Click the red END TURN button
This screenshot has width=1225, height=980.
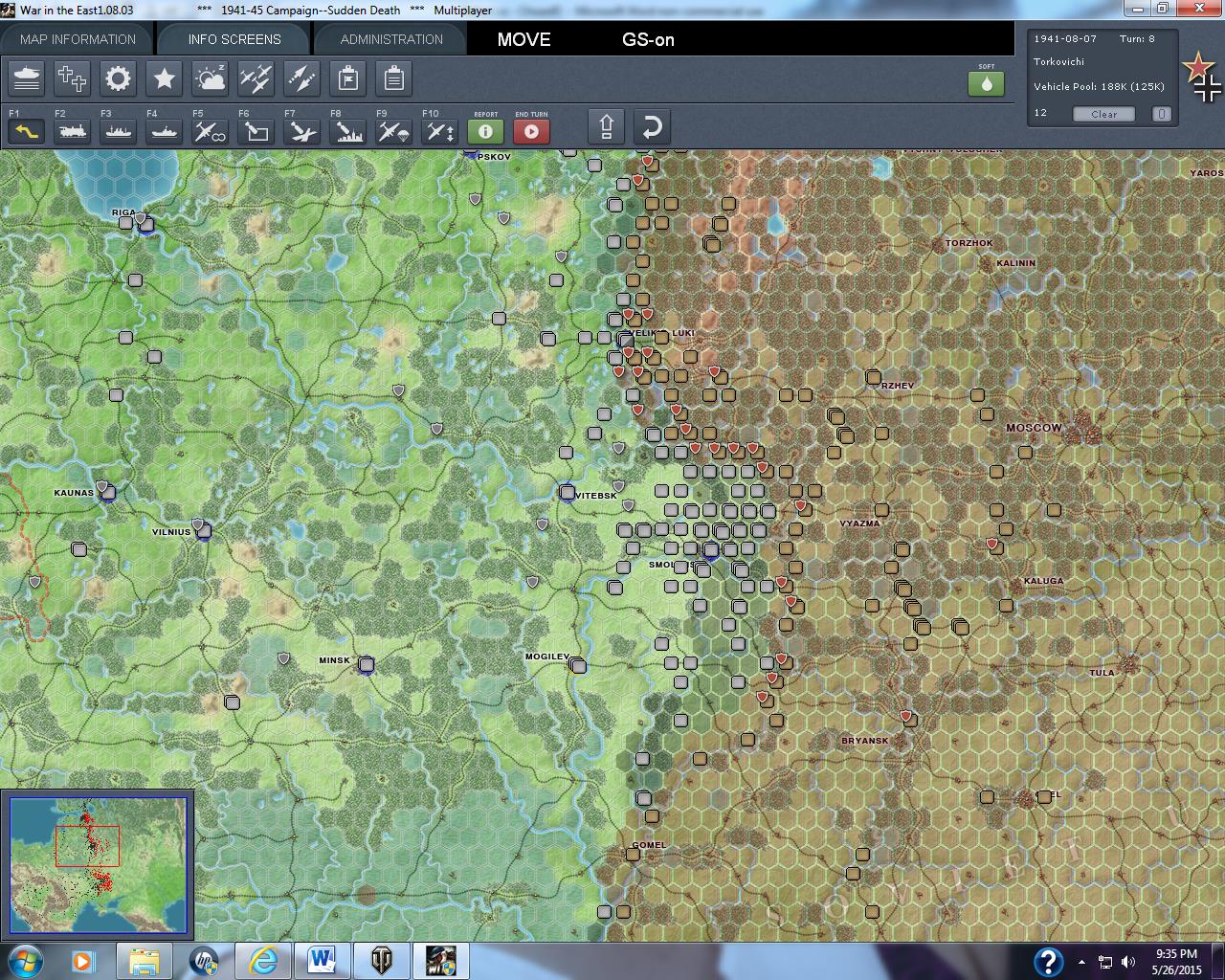pos(531,131)
